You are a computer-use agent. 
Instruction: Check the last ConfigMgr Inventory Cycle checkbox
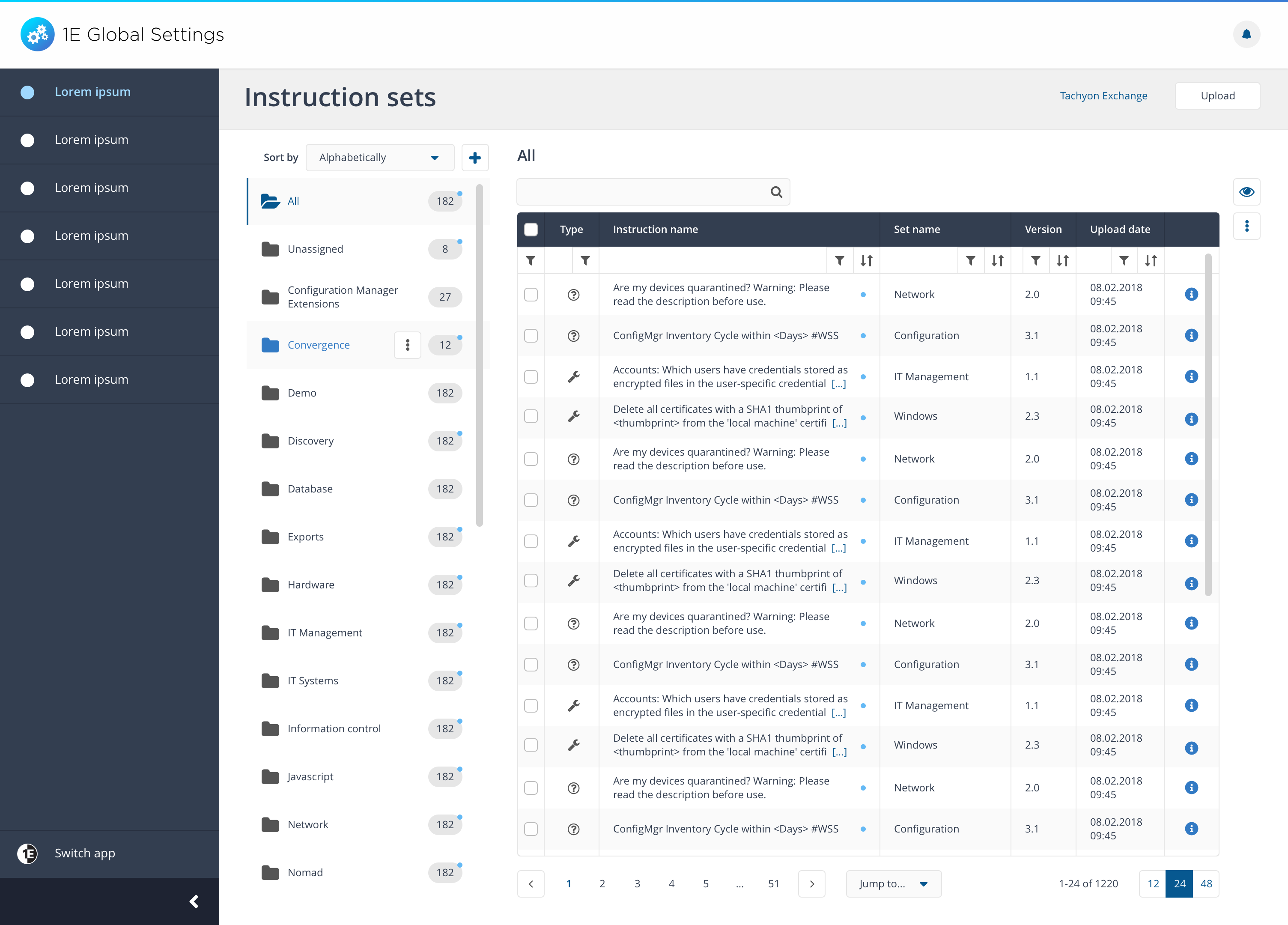coord(531,829)
